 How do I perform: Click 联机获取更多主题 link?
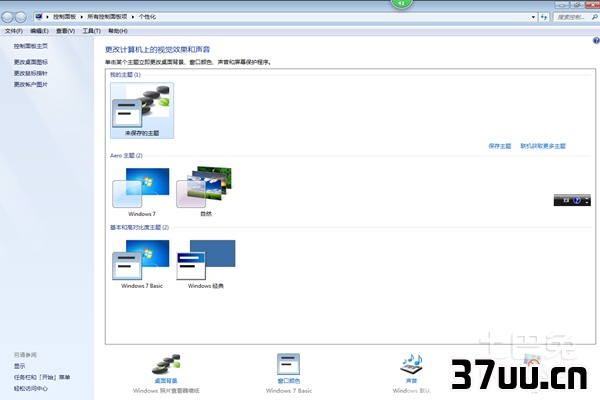[543, 146]
